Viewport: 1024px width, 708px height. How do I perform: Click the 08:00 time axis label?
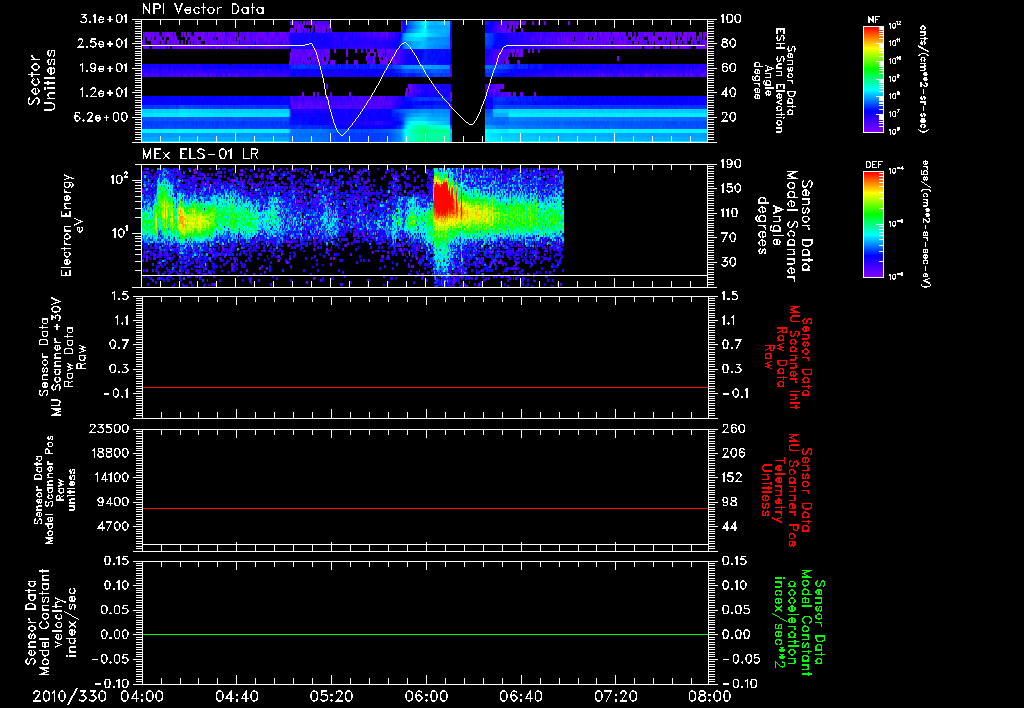[x=710, y=696]
